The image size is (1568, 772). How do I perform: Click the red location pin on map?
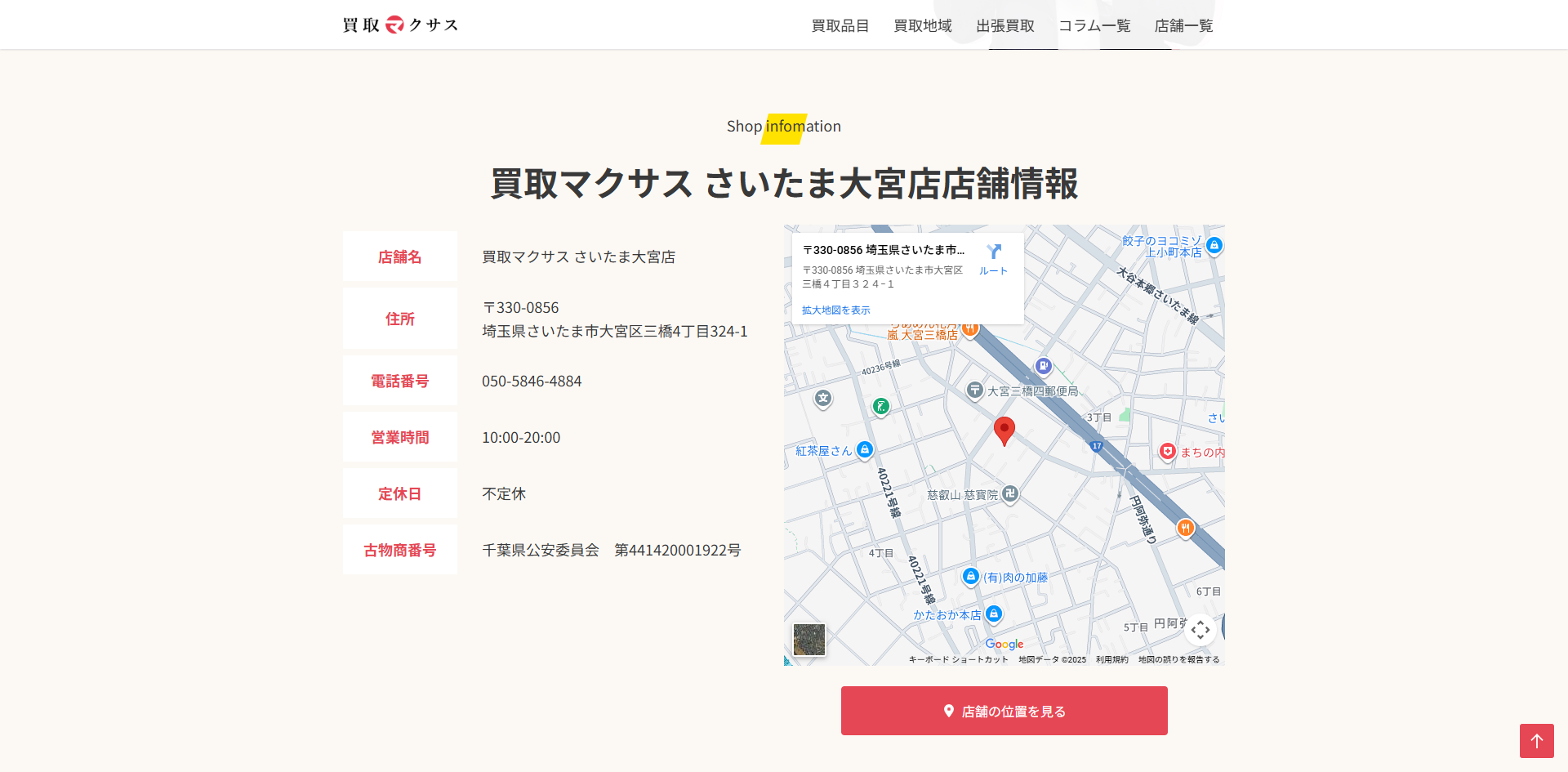[x=1004, y=430]
